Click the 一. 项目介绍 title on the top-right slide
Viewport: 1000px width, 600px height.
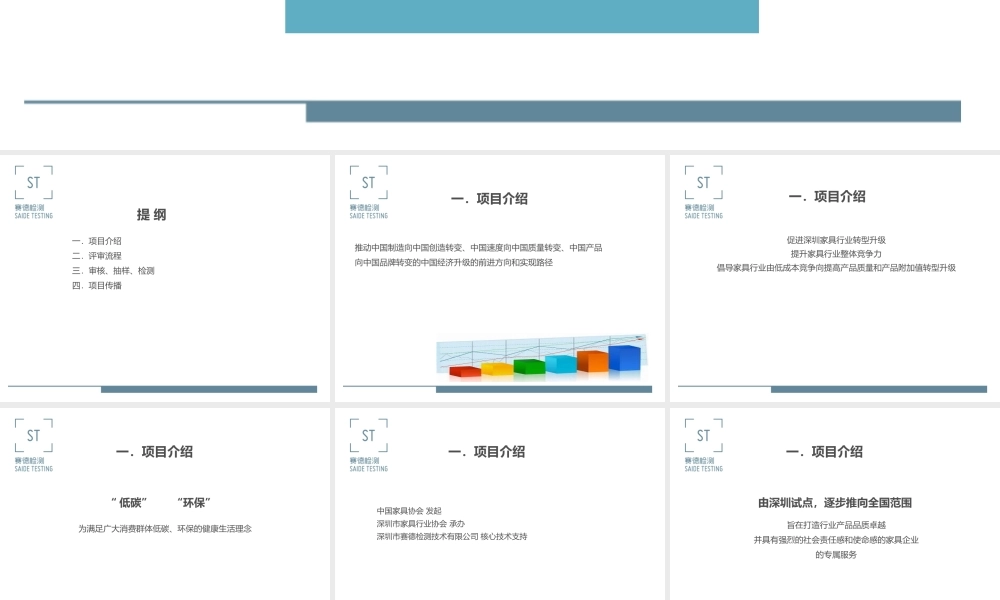pyautogui.click(x=826, y=197)
